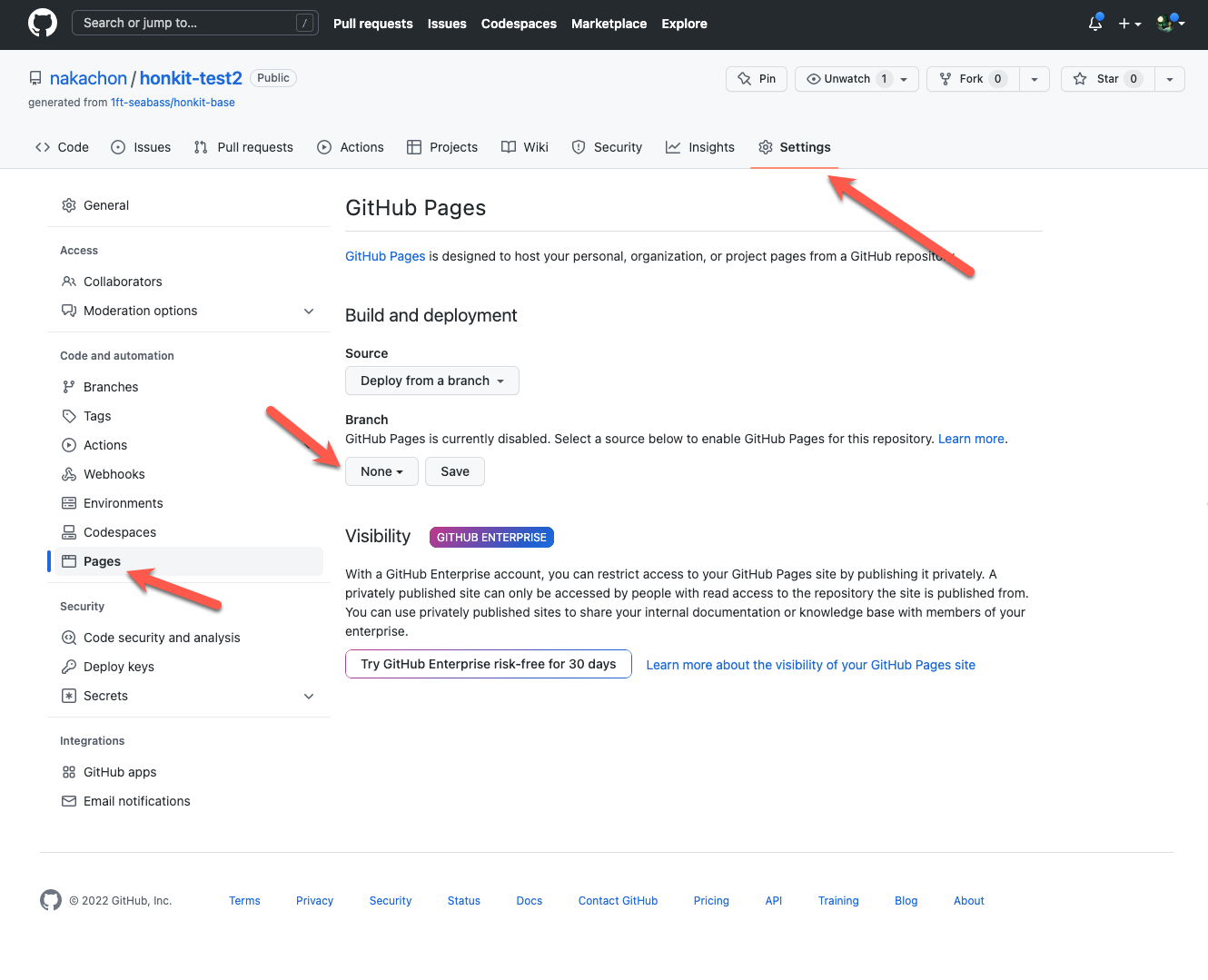Switch to the Insights tab
This screenshot has height=980, width=1208.
point(700,147)
